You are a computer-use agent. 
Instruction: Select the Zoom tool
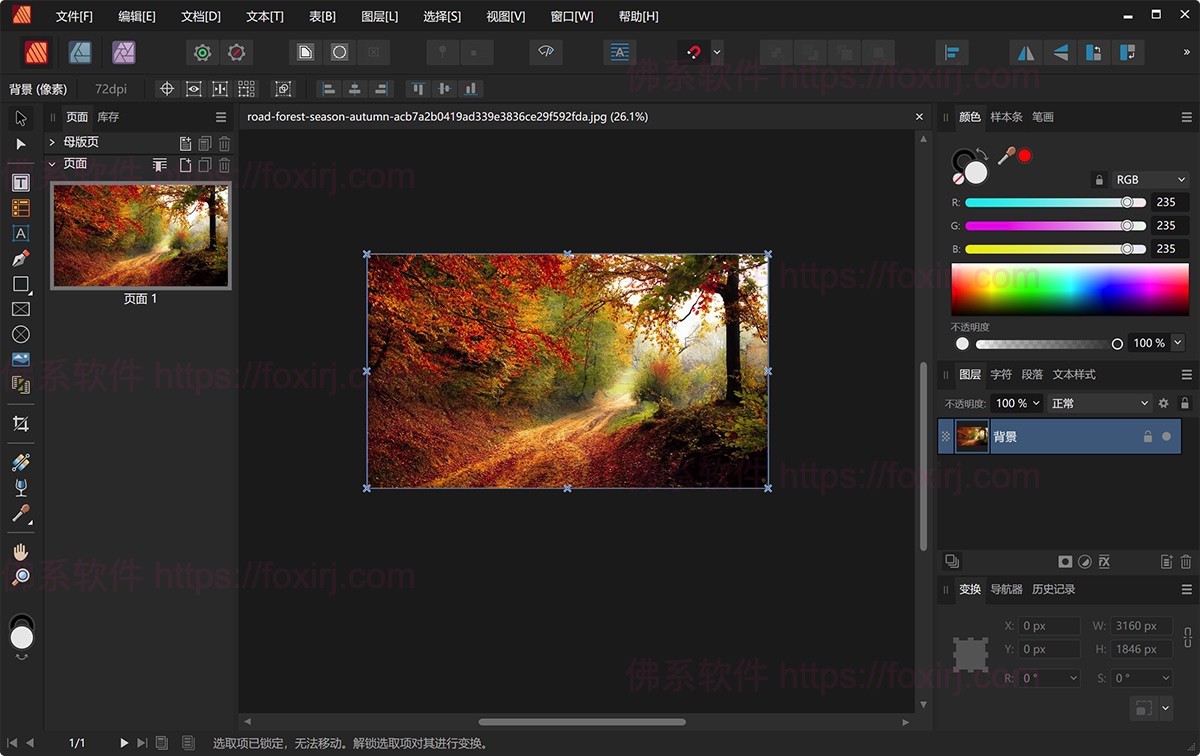20,576
